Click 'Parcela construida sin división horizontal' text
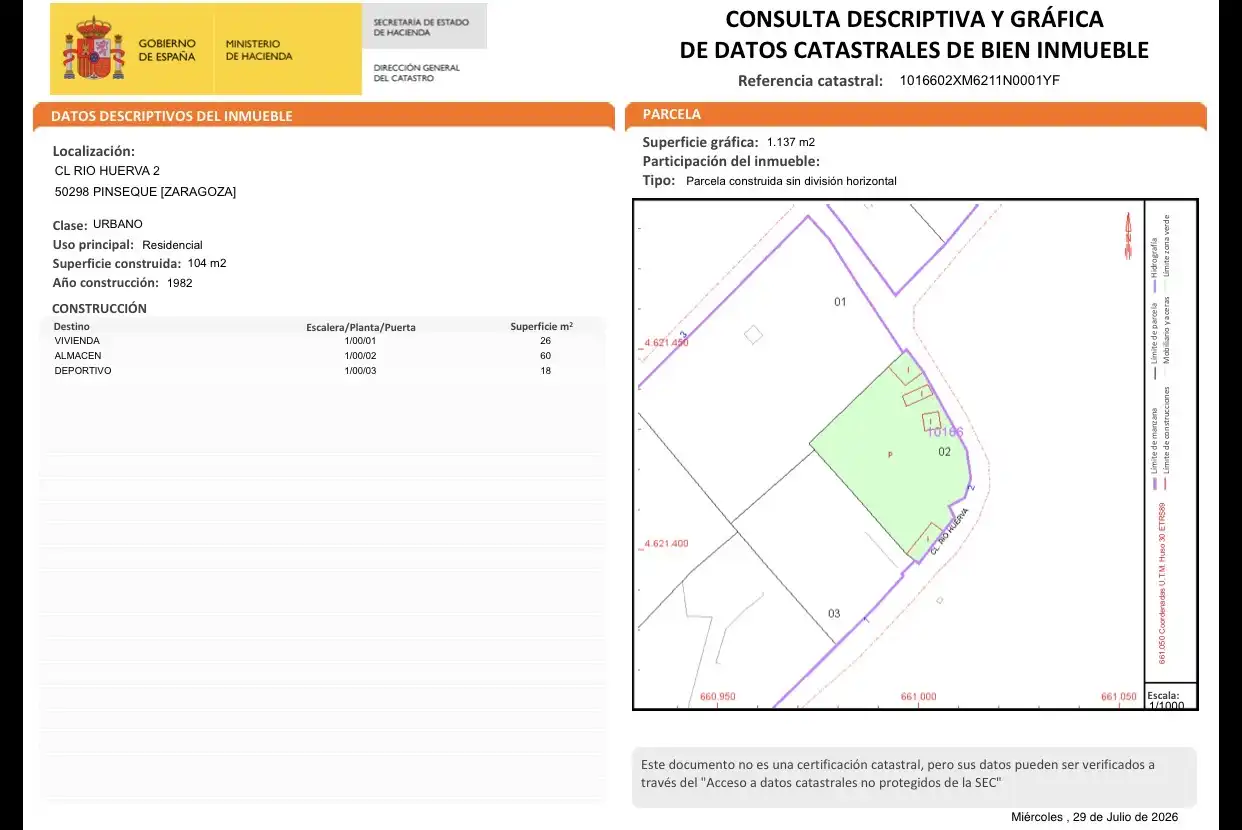This screenshot has height=830, width=1242. point(791,181)
